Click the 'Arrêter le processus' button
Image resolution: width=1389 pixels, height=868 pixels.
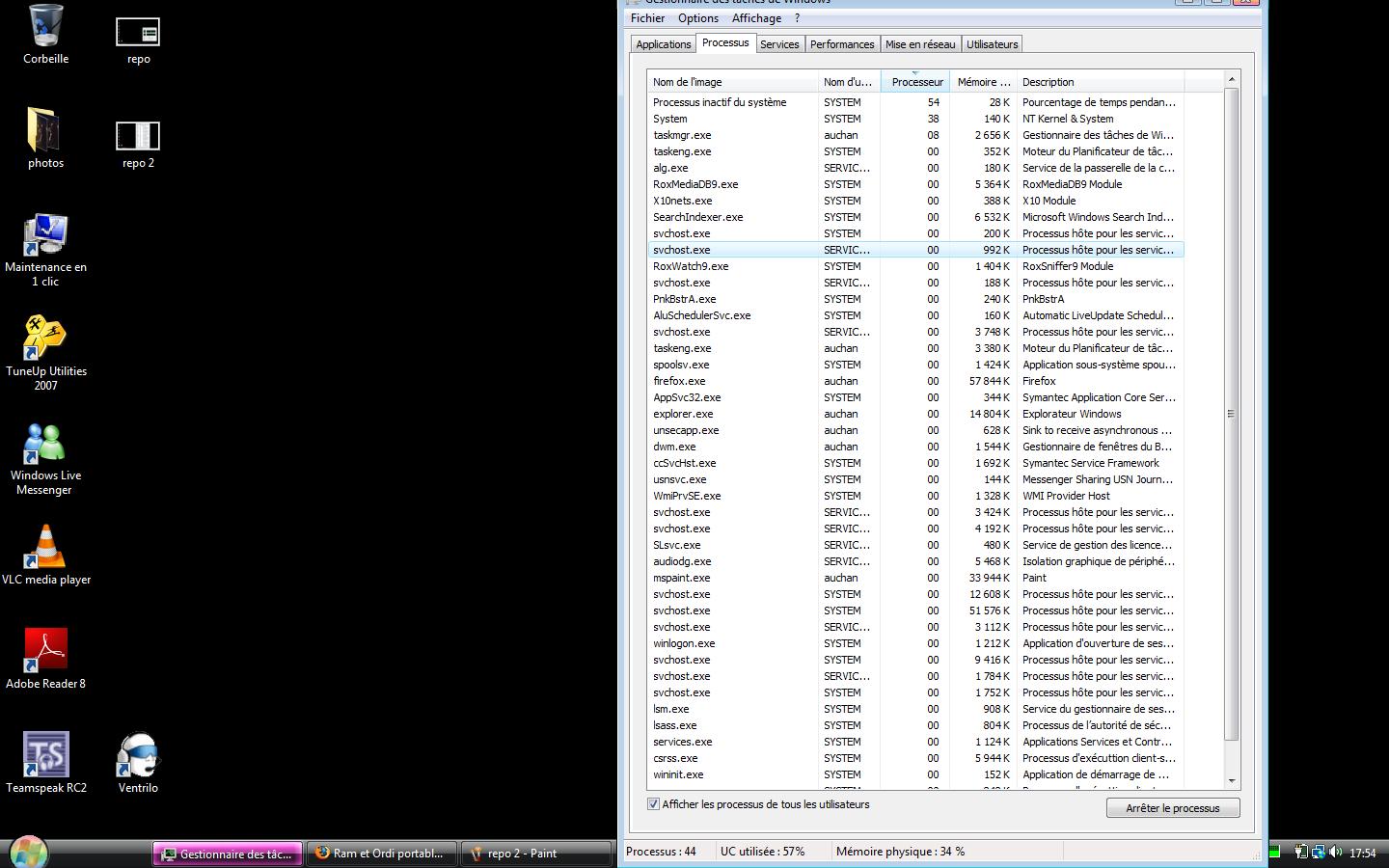1173,808
